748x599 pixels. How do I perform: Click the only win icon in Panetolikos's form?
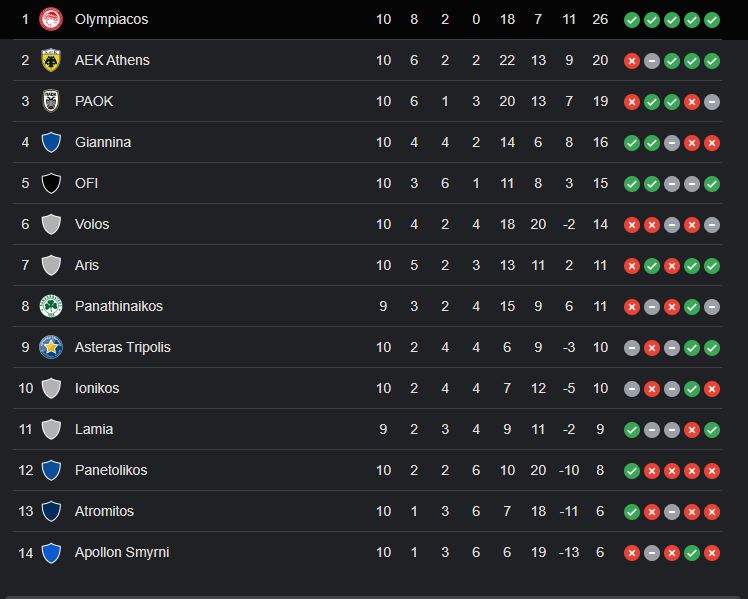pos(632,471)
